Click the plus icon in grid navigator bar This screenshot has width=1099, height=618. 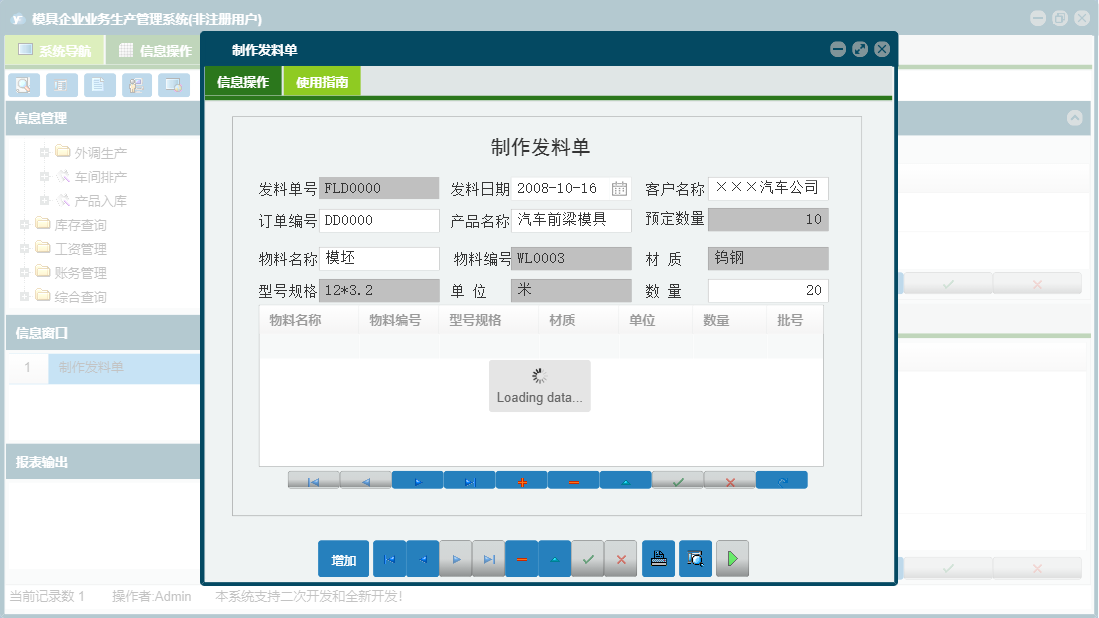(521, 480)
